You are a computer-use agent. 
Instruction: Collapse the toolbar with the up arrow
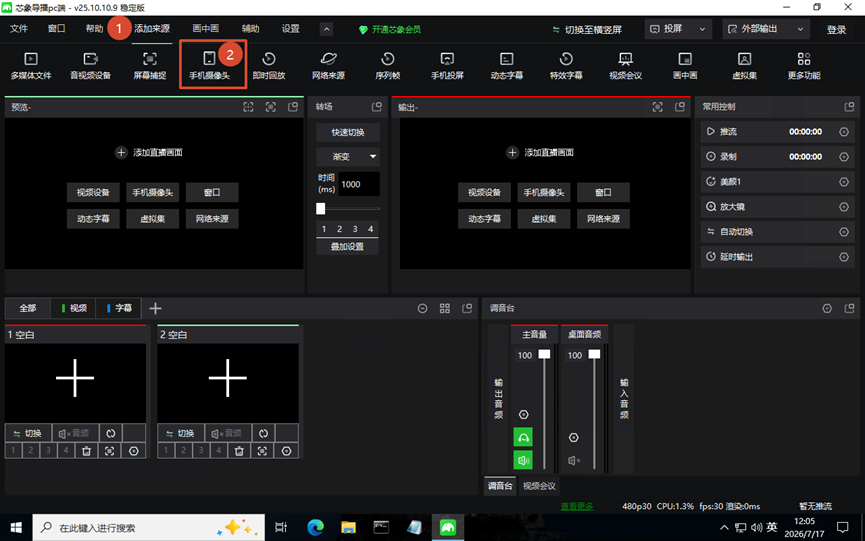(327, 29)
